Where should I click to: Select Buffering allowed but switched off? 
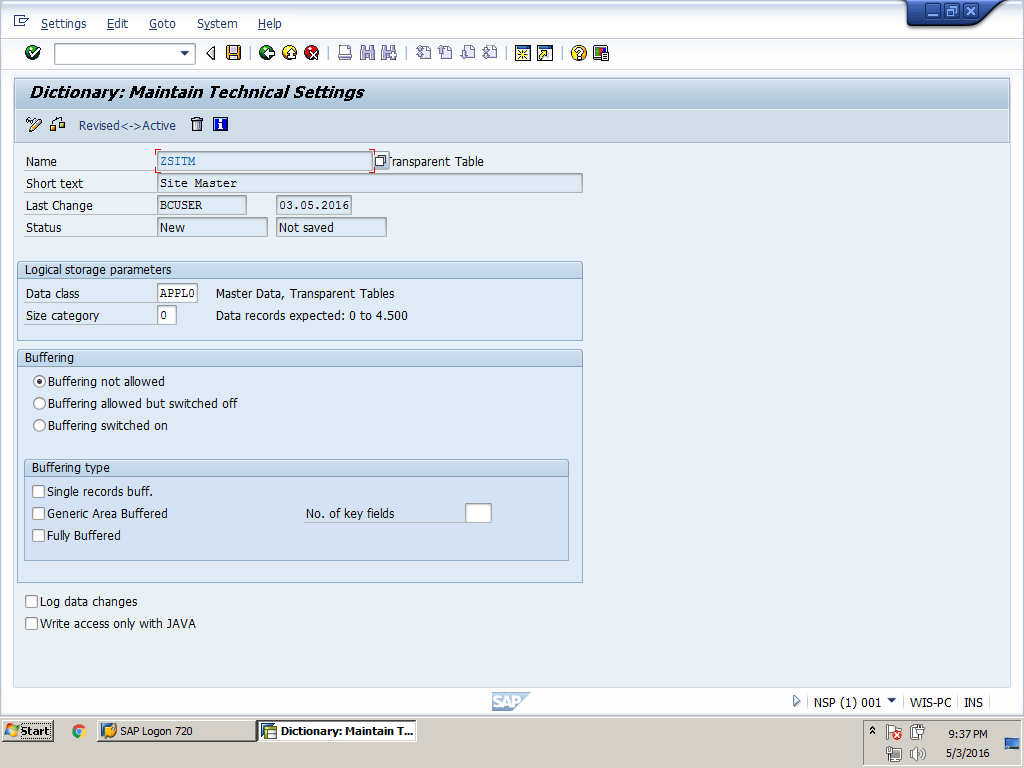40,404
